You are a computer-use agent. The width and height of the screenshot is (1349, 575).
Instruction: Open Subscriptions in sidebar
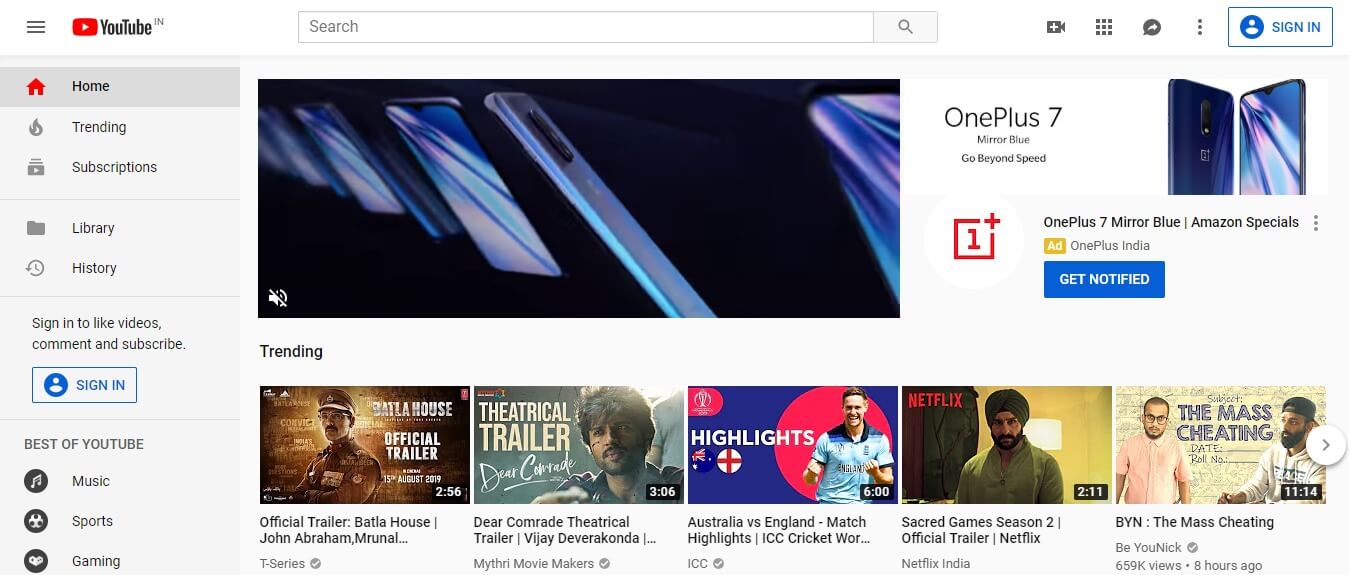[120, 167]
